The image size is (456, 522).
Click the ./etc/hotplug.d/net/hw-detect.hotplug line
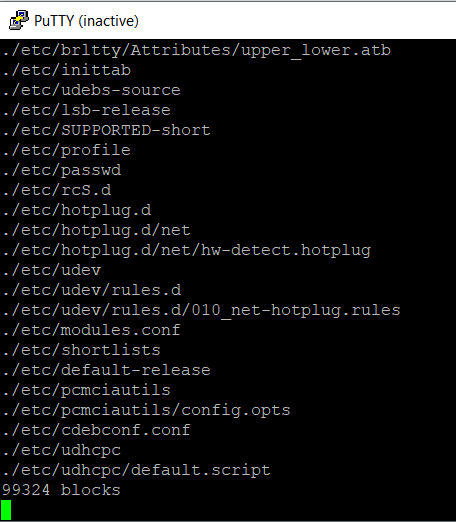[x=187, y=251]
